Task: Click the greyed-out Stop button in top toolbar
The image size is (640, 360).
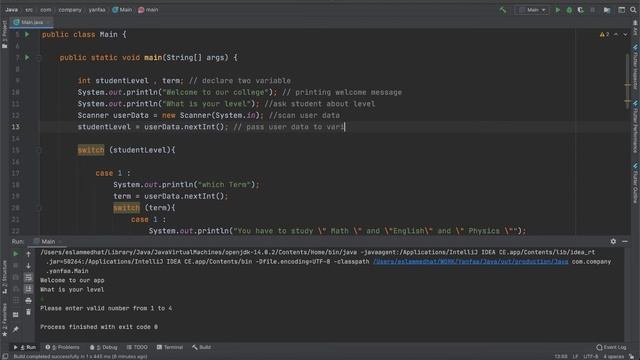Action: pyautogui.click(x=593, y=10)
